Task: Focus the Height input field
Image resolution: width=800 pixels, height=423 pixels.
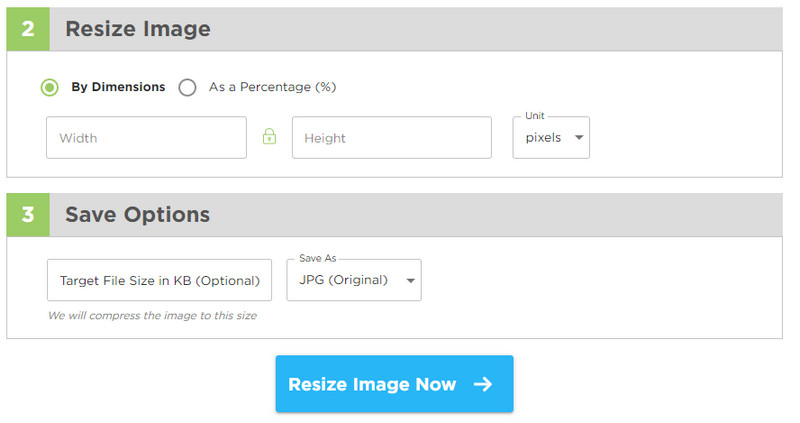Action: click(x=392, y=137)
